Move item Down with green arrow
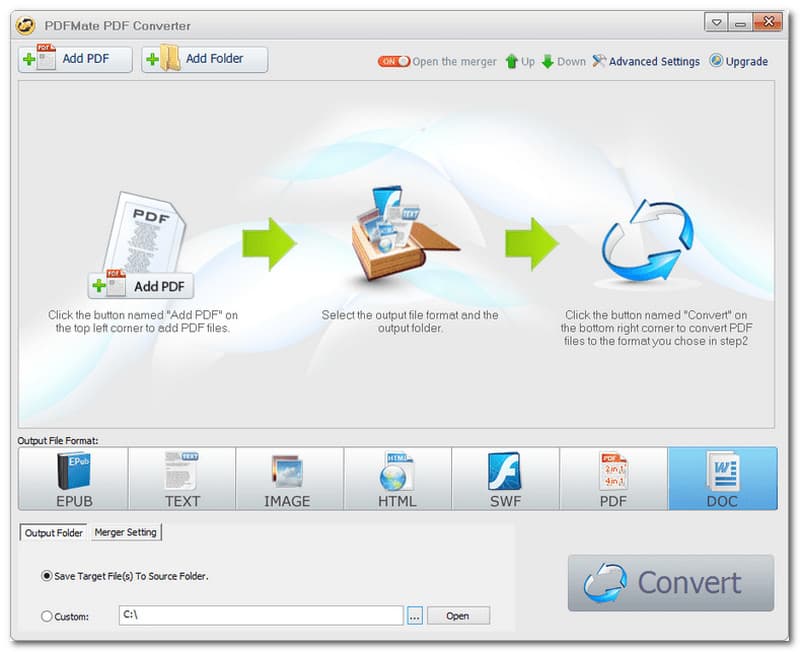The image size is (800, 652). click(563, 62)
